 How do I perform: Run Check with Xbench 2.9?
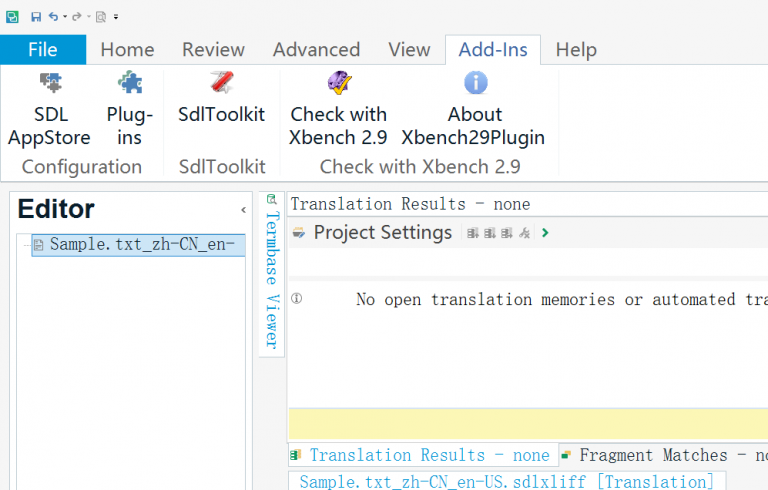[x=338, y=110]
